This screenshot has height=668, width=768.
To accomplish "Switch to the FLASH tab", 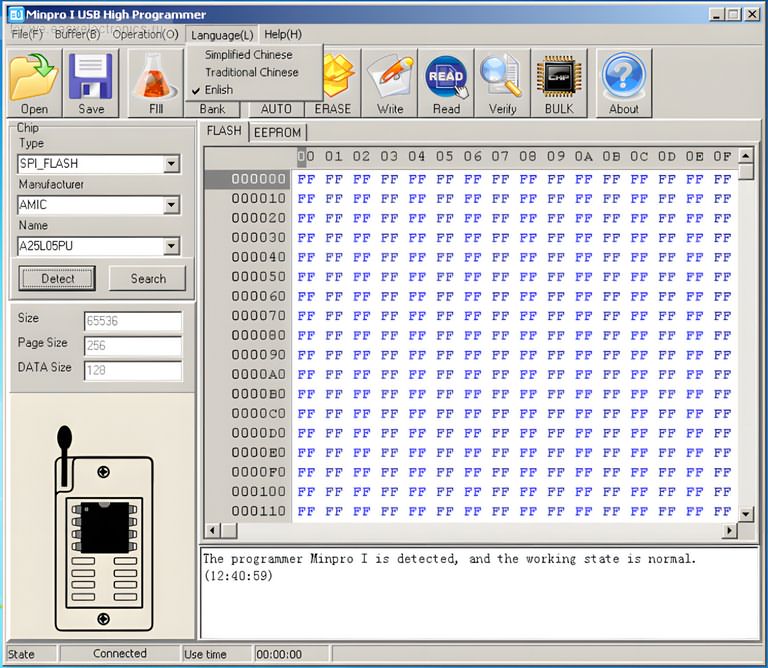I will click(x=224, y=131).
